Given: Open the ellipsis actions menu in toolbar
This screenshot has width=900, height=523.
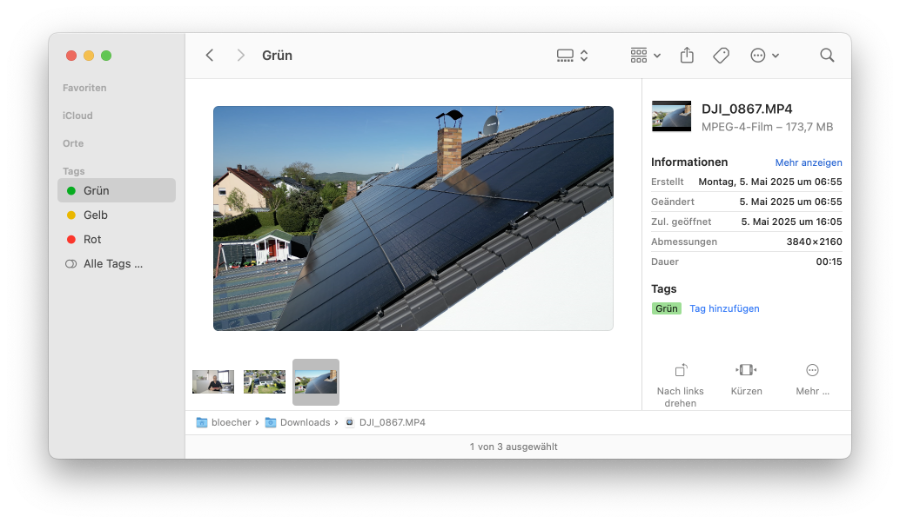Looking at the screenshot, I should point(765,55).
